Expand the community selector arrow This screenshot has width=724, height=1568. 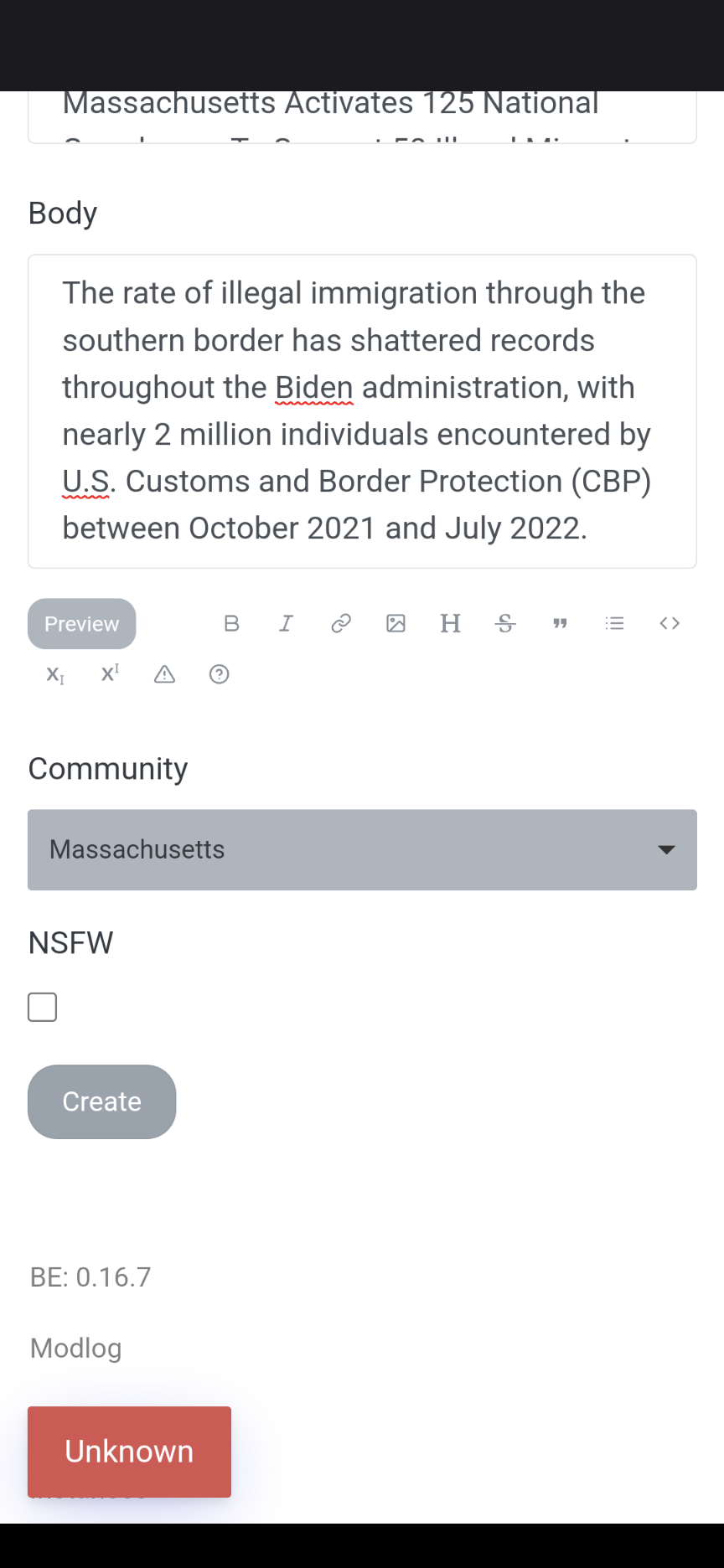pyautogui.click(x=665, y=849)
